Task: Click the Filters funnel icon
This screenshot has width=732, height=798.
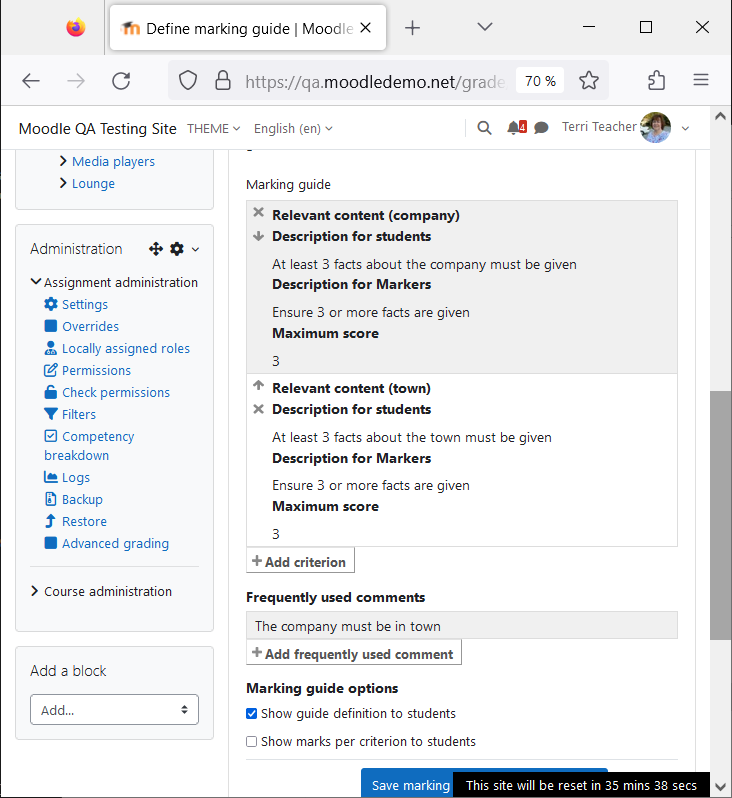Action: 50,414
